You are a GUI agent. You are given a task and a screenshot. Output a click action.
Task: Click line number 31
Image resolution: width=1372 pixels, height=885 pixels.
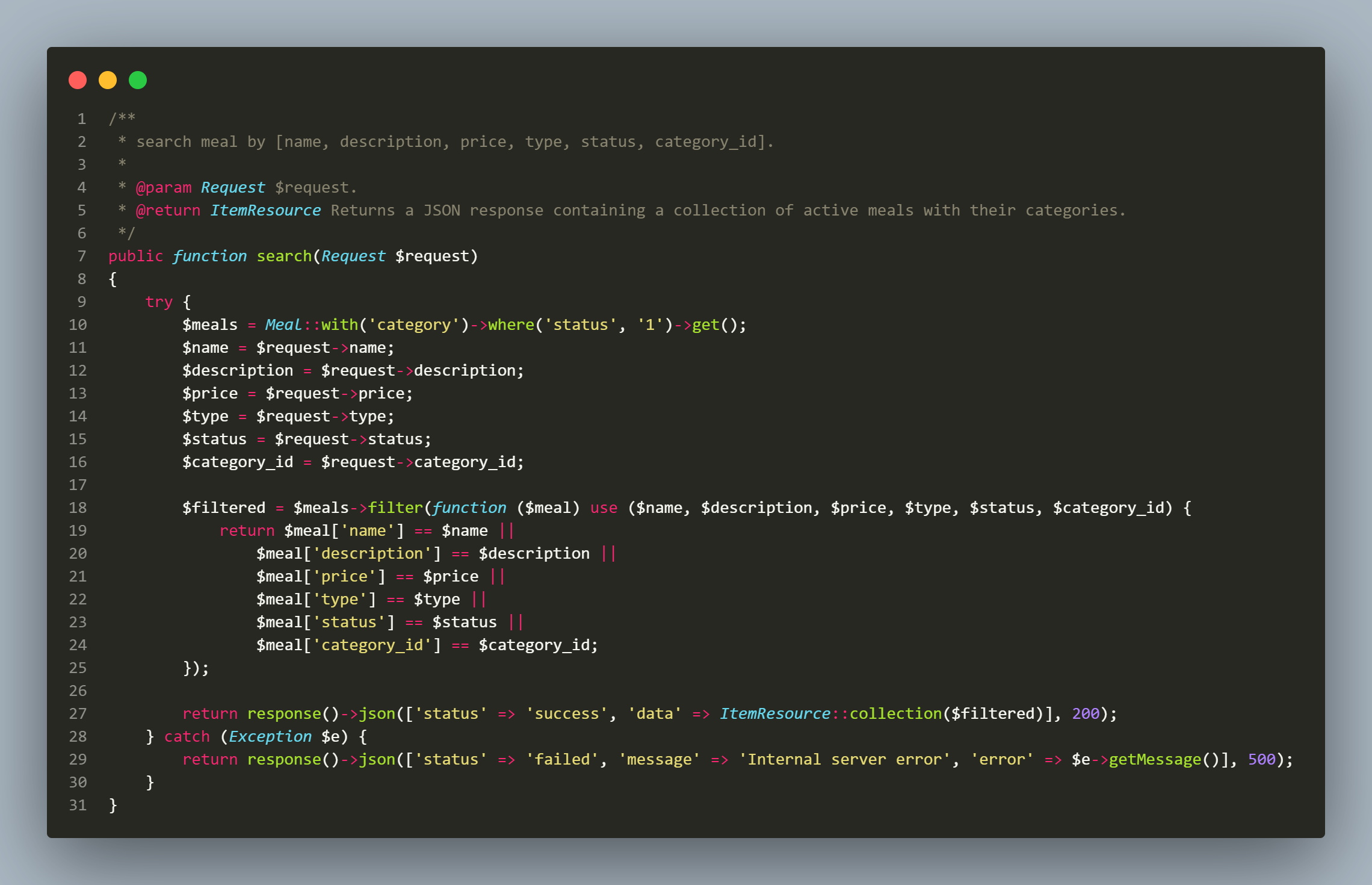coord(78,805)
